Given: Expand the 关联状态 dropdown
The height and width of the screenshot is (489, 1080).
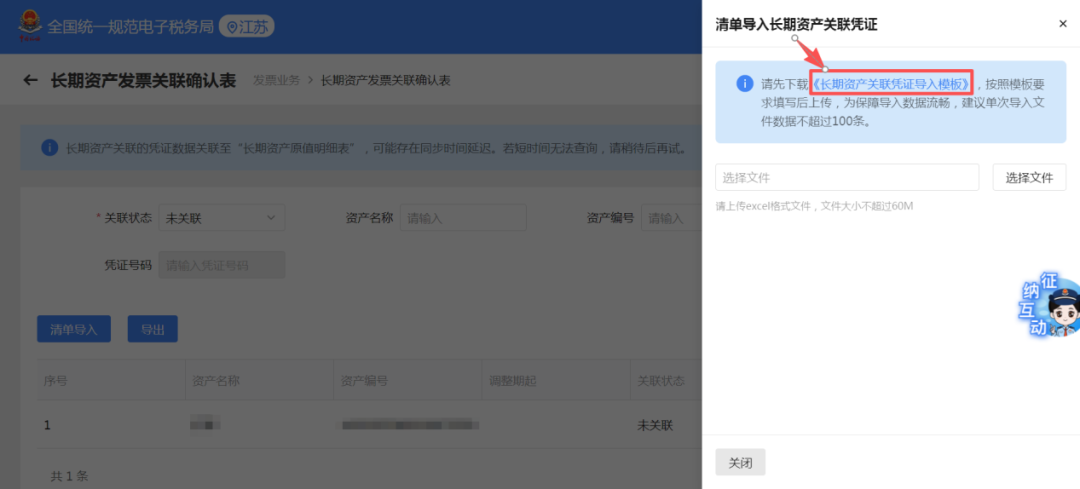Looking at the screenshot, I should pyautogui.click(x=221, y=218).
